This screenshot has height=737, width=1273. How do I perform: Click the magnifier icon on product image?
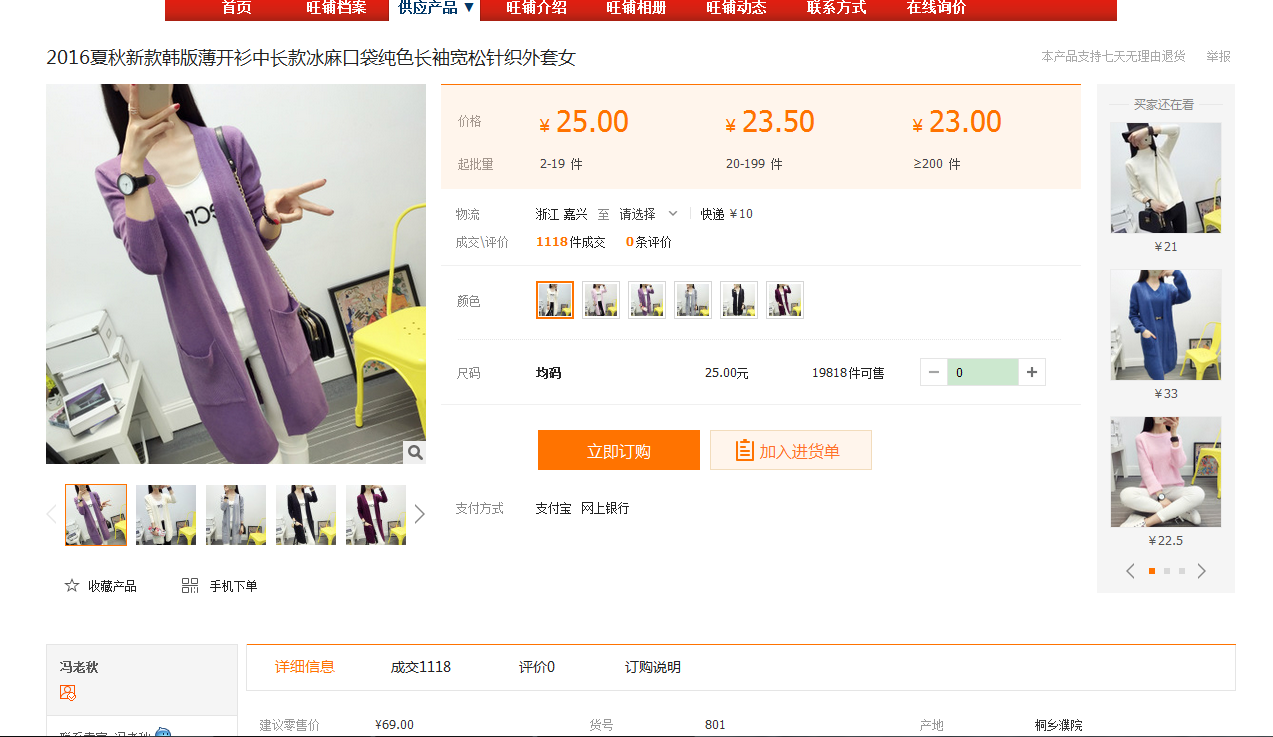[414, 453]
